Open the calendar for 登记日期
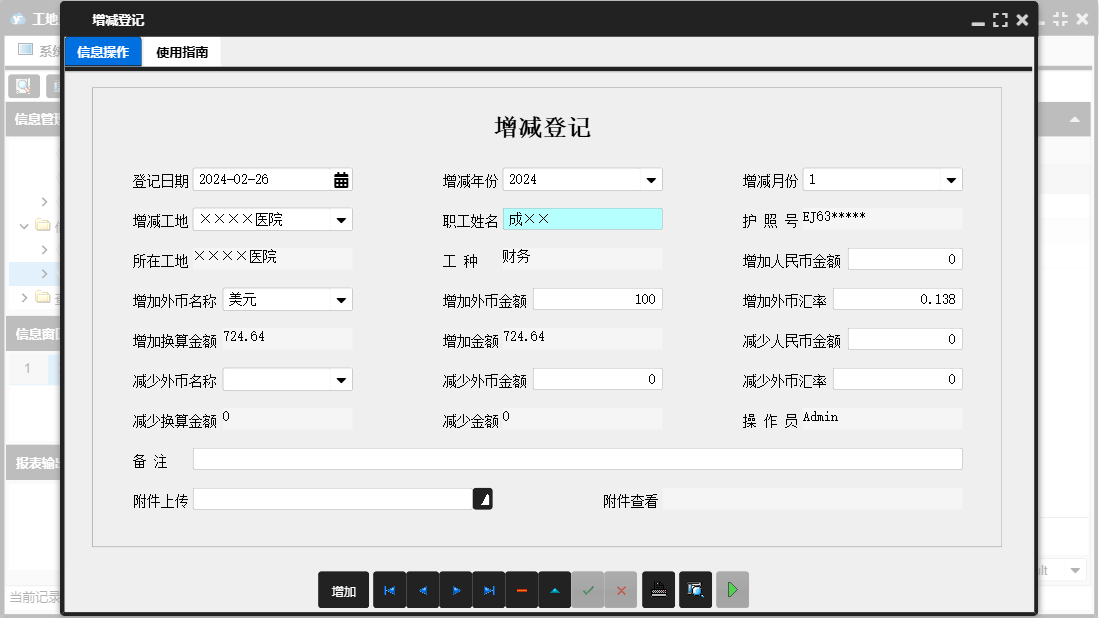 [x=341, y=179]
